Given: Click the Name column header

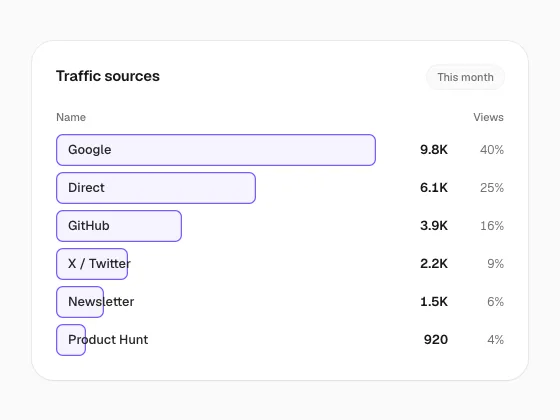Looking at the screenshot, I should [x=71, y=117].
